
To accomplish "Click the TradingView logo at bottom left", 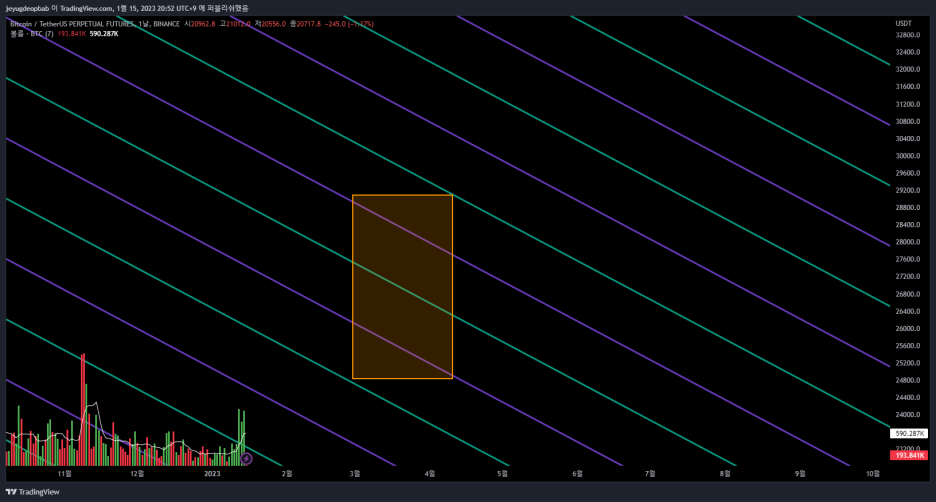I will (33, 492).
